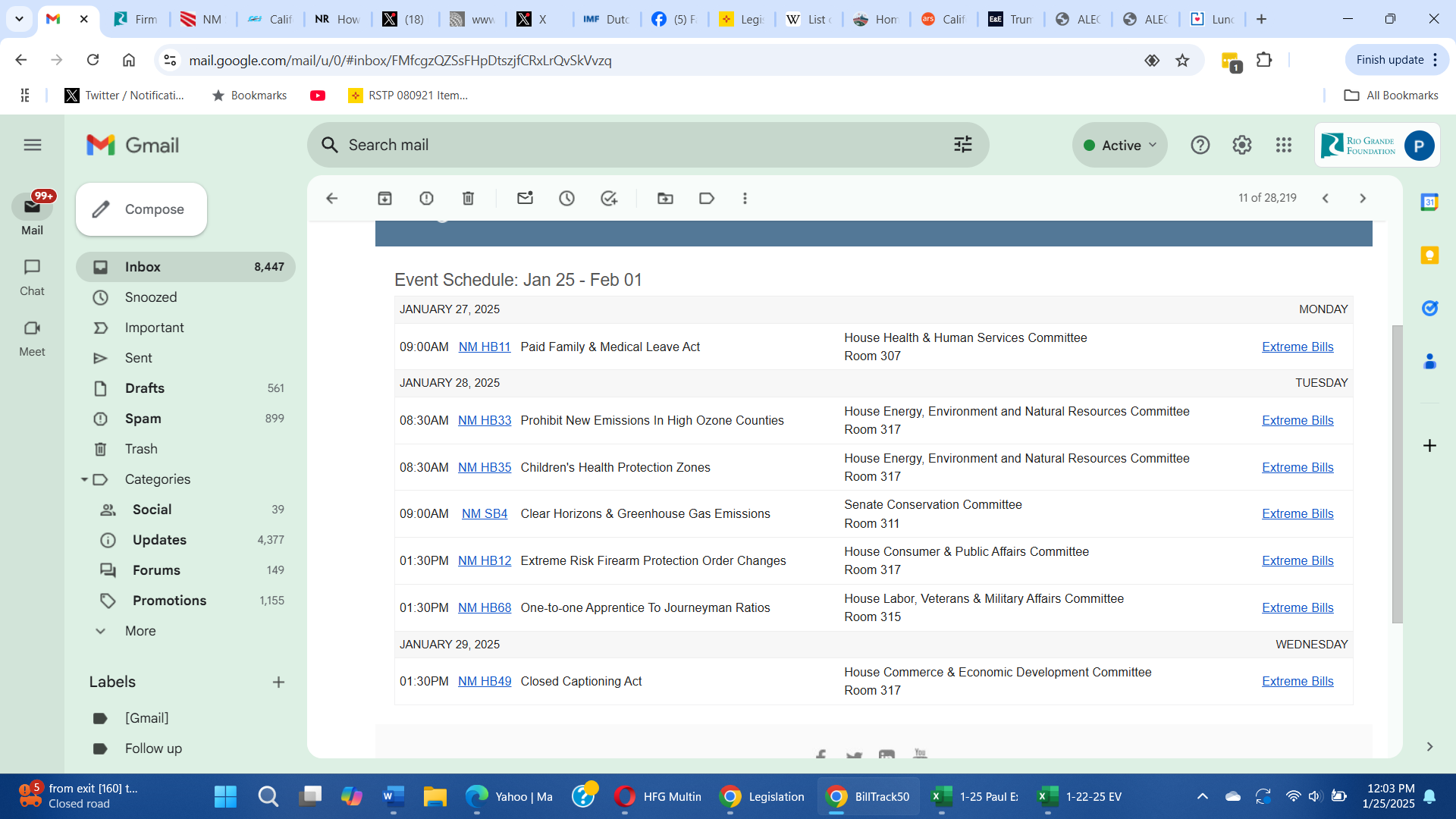
Task: Collapse the Categories section
Action: pyautogui.click(x=84, y=479)
